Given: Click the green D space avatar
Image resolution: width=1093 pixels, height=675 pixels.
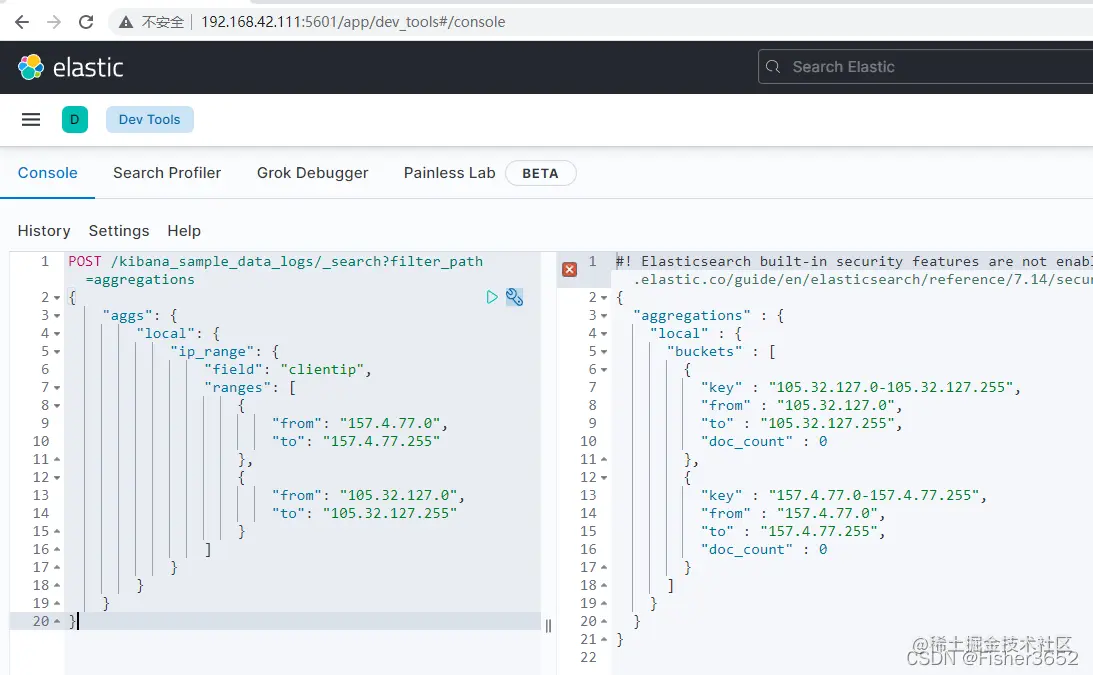Looking at the screenshot, I should pyautogui.click(x=75, y=119).
